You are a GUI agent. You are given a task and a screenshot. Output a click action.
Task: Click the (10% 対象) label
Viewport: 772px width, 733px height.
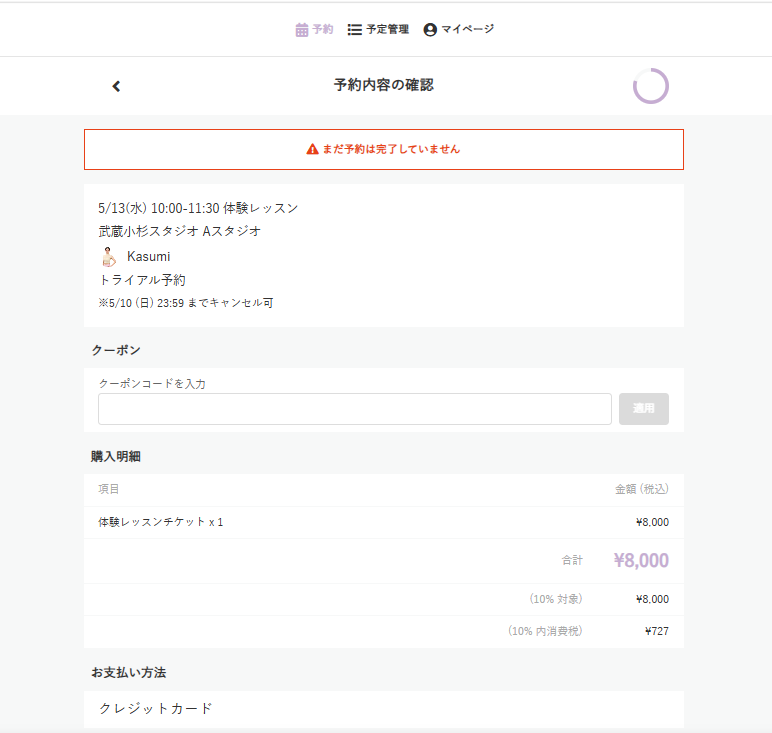coord(556,599)
